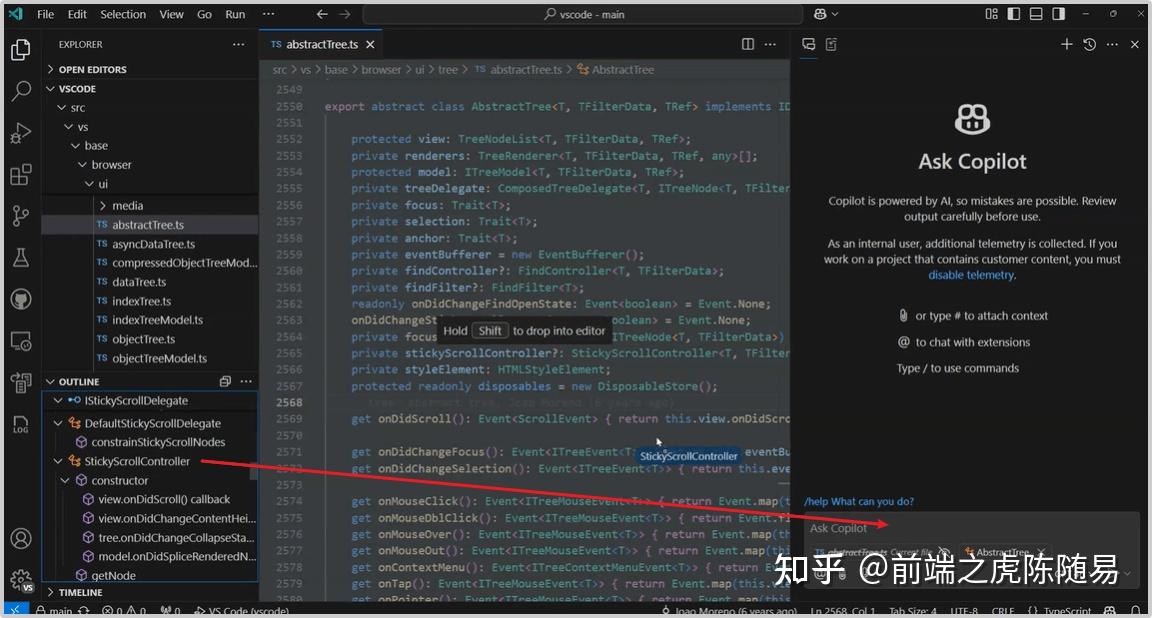Viewport: 1152px width, 618px height.
Task: Split the editor right
Action: click(748, 44)
